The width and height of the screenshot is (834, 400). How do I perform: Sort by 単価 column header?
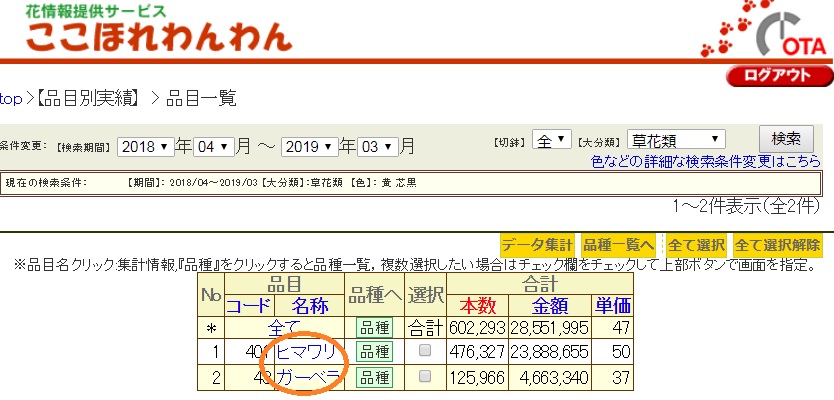[x=613, y=306]
